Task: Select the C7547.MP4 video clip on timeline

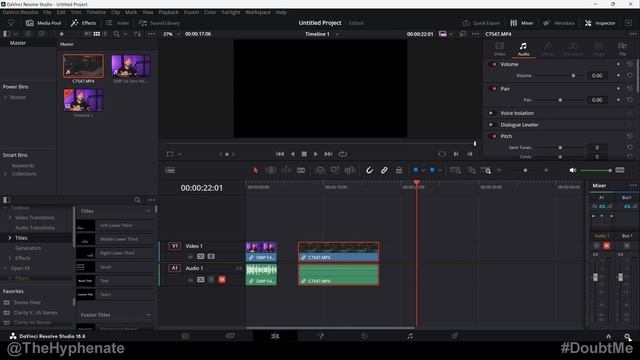Action: (x=338, y=251)
